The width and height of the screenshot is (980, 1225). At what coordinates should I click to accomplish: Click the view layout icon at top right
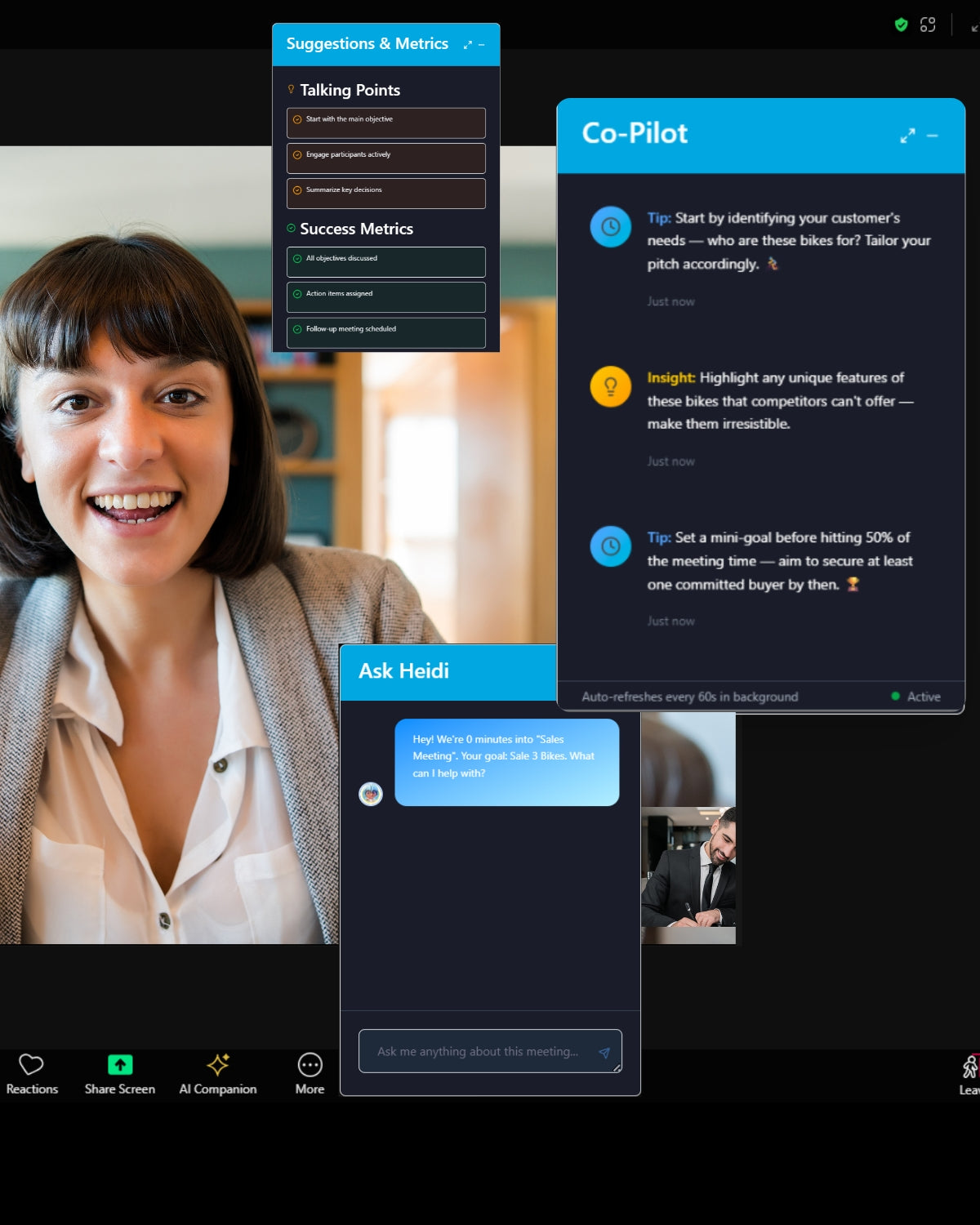point(928,24)
